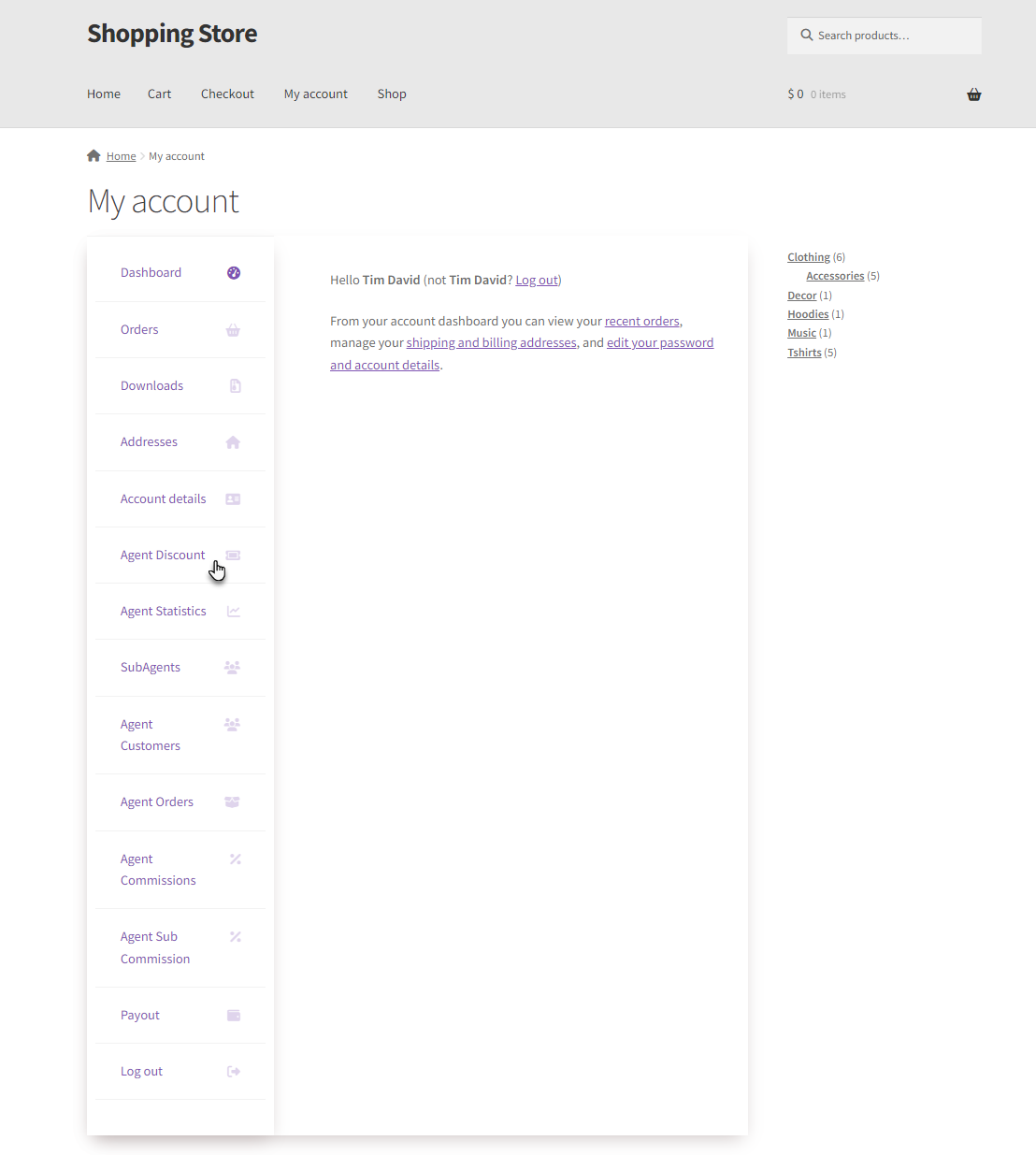Open Home in the top navigation
Screen dimensions: 1036x1155
(104, 94)
